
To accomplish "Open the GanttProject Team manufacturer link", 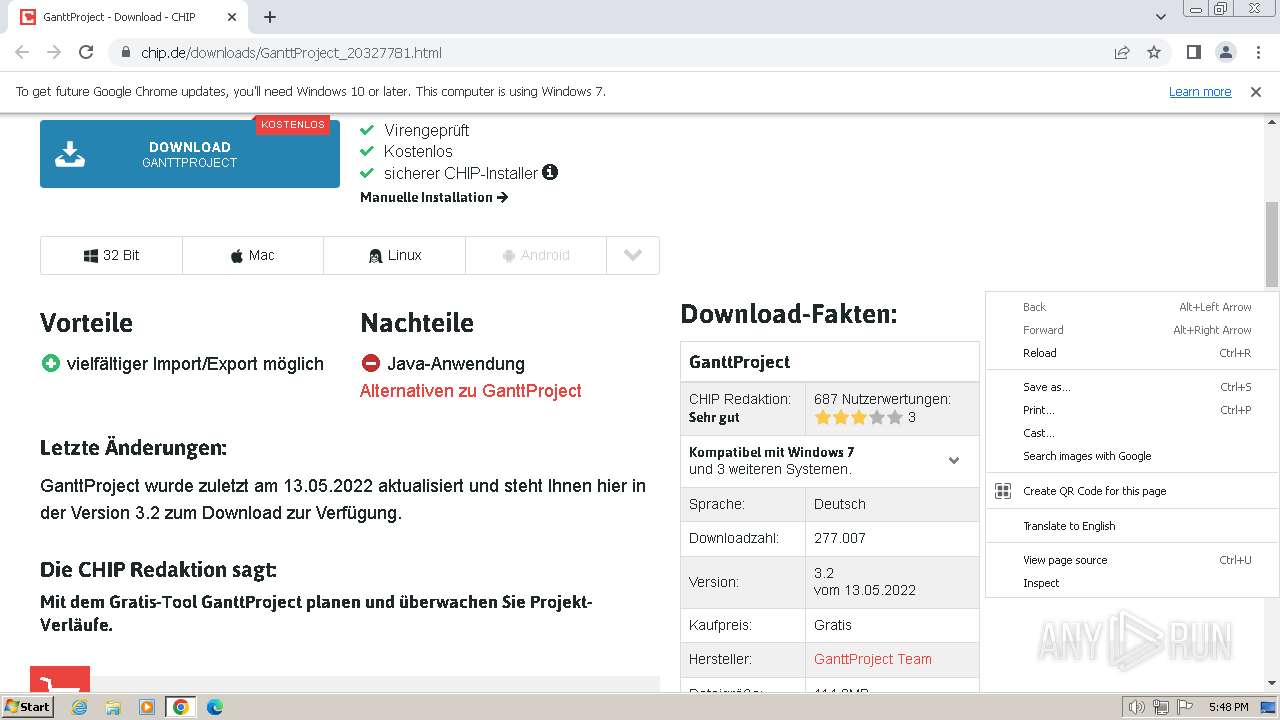I will [873, 659].
